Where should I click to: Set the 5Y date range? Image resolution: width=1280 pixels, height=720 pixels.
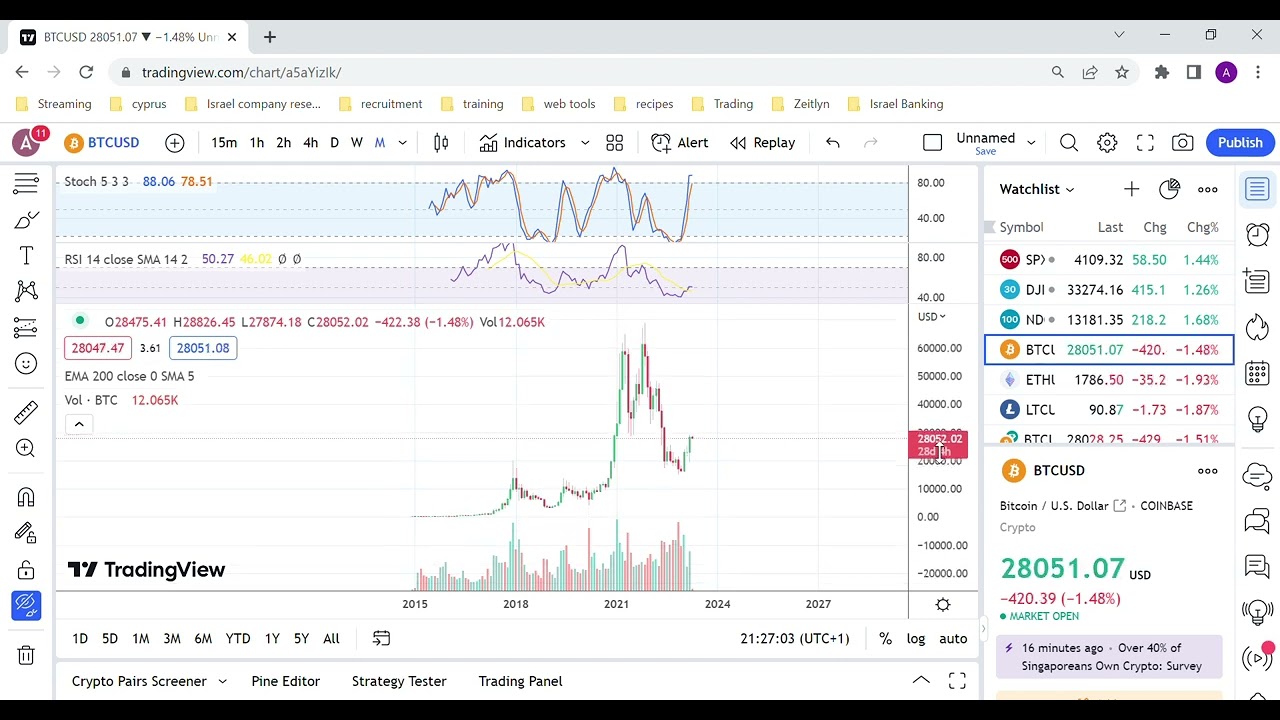(x=301, y=639)
